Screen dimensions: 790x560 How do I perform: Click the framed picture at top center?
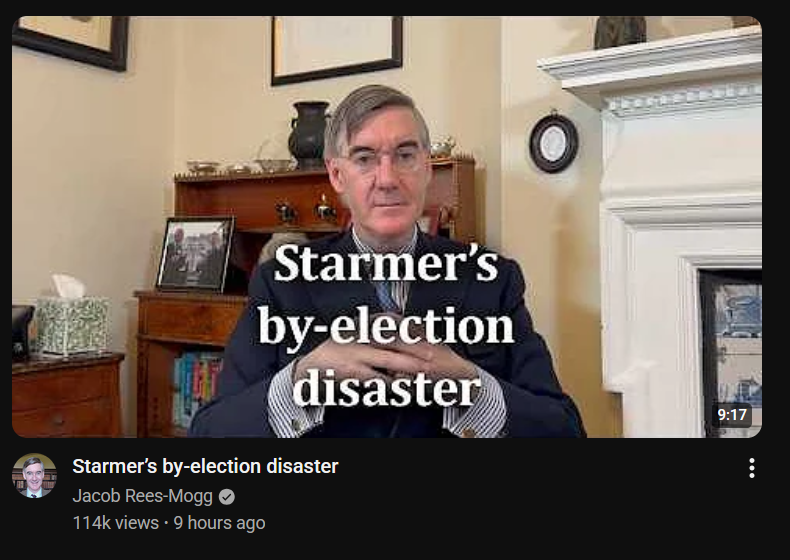point(337,49)
